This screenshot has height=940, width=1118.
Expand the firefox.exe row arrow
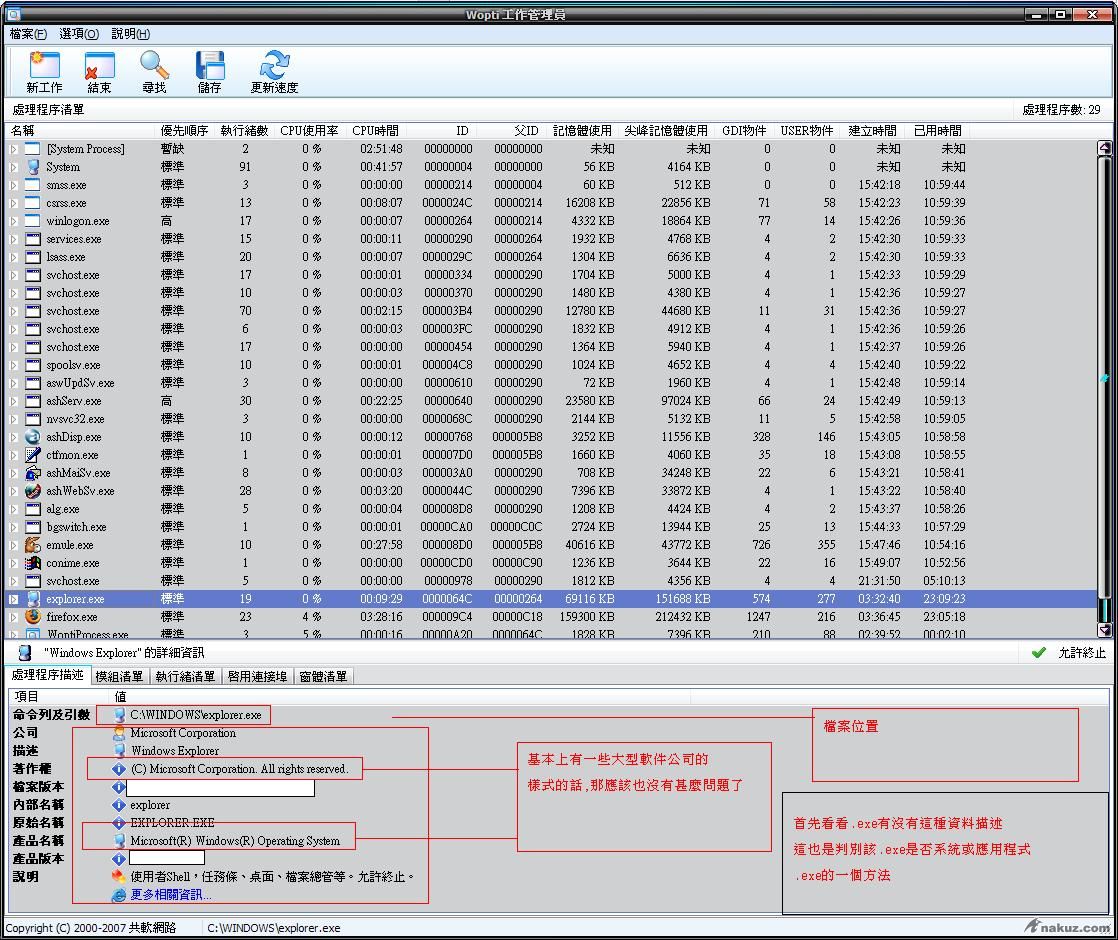[14, 617]
